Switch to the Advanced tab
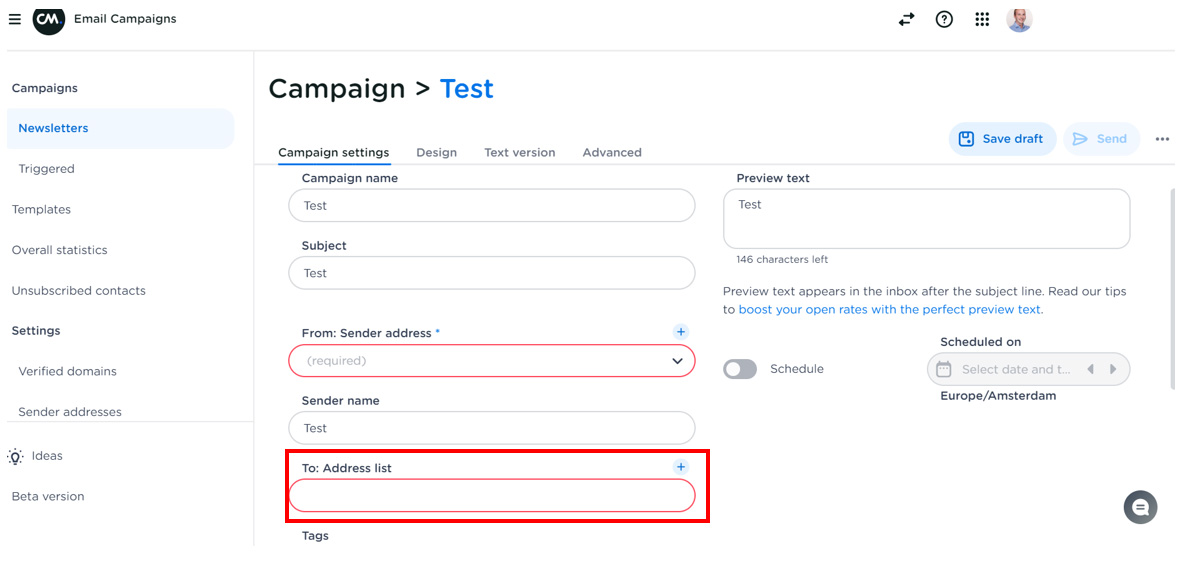 [612, 153]
